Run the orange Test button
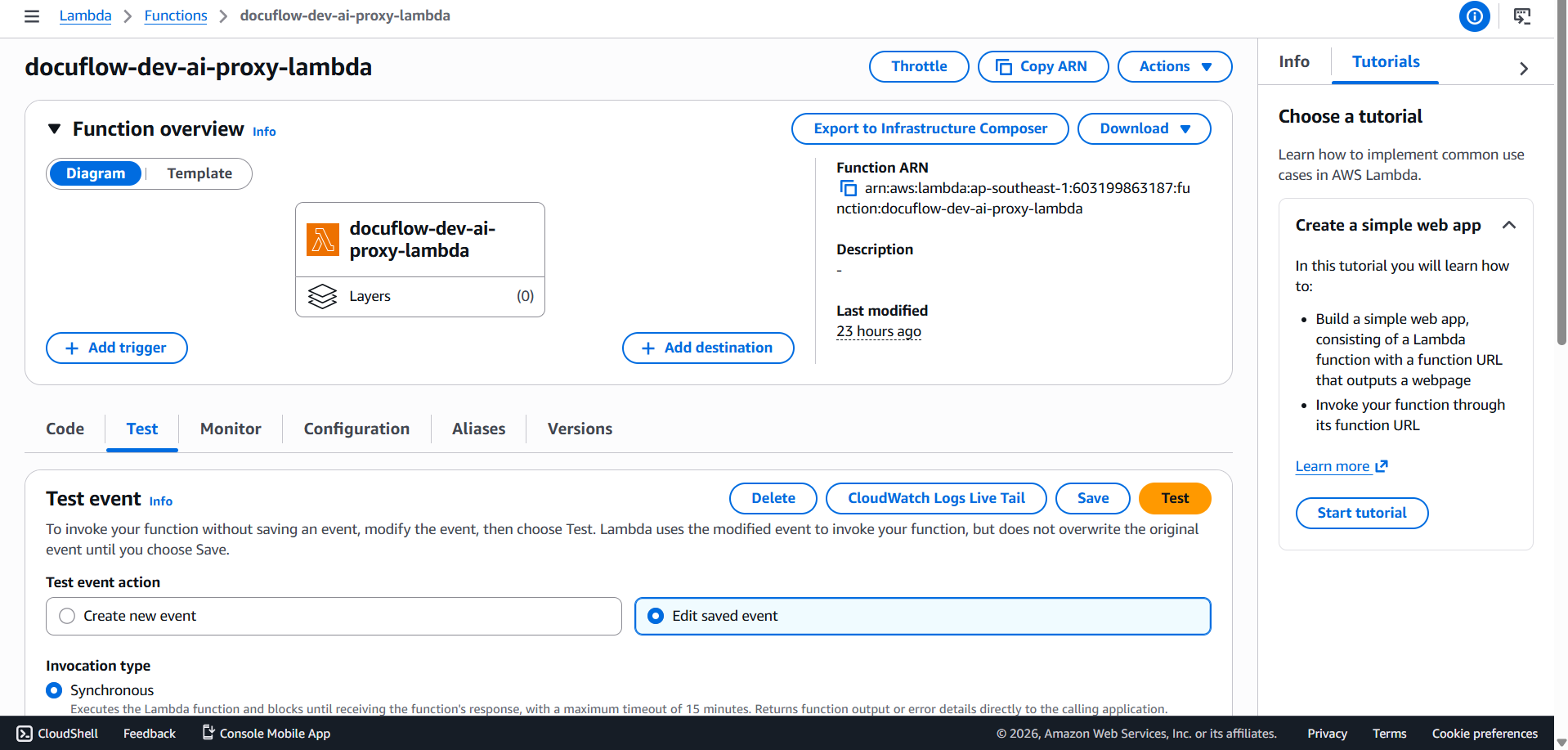 [x=1175, y=499]
